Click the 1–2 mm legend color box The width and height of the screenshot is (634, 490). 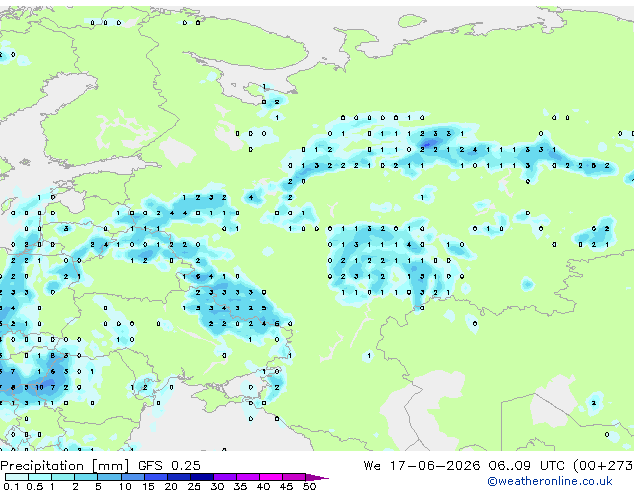(x=63, y=477)
